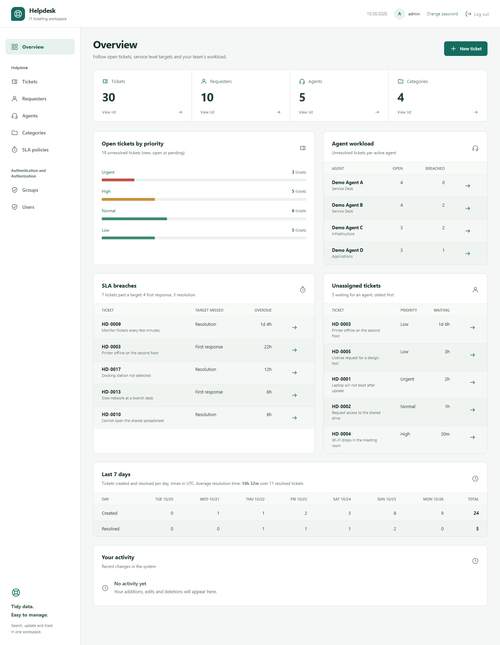Click View list under Categories count

coord(404,112)
